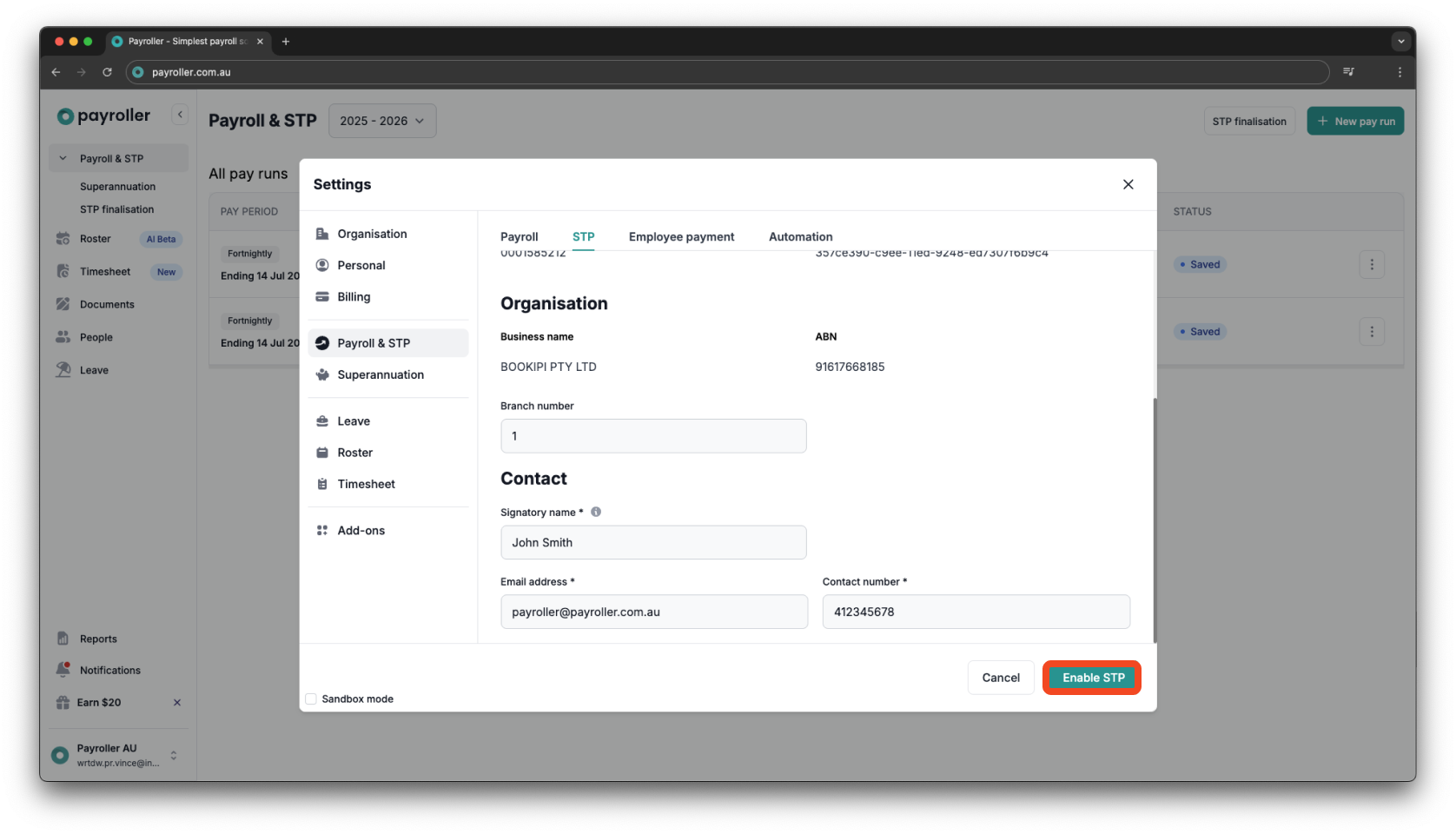This screenshot has width=1456, height=834.
Task: Click the Billing card icon
Action: coord(322,296)
